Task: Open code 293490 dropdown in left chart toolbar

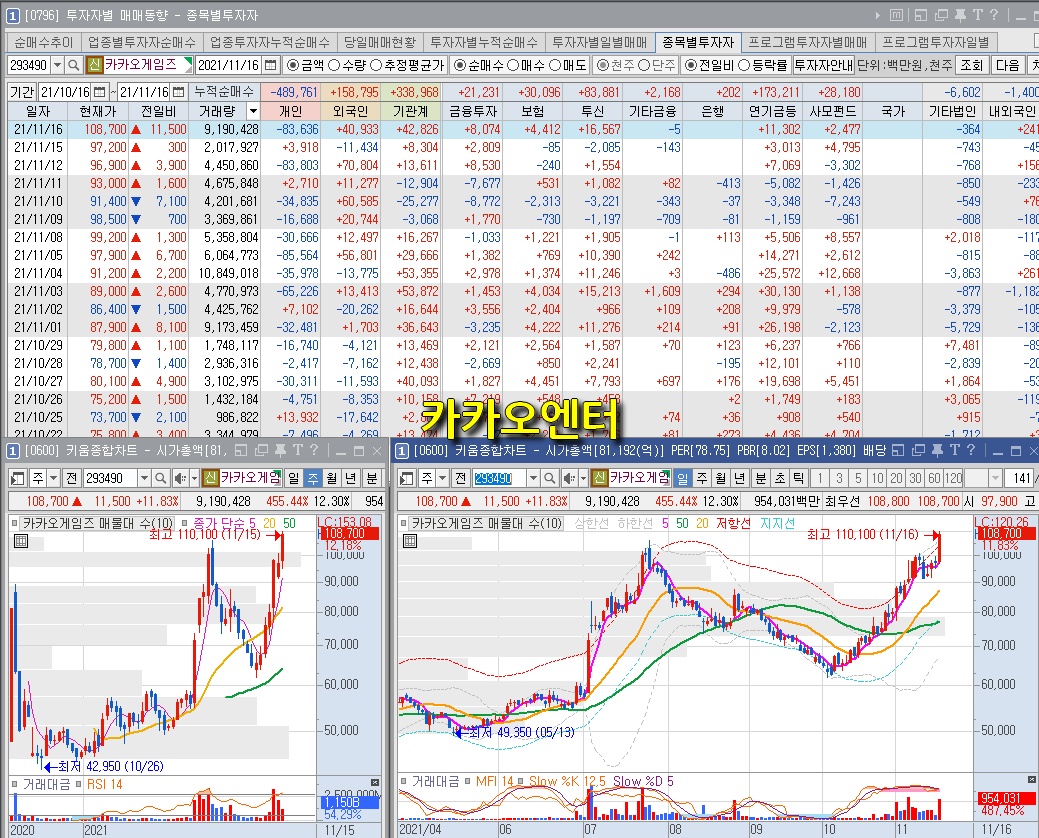Action: click(144, 478)
